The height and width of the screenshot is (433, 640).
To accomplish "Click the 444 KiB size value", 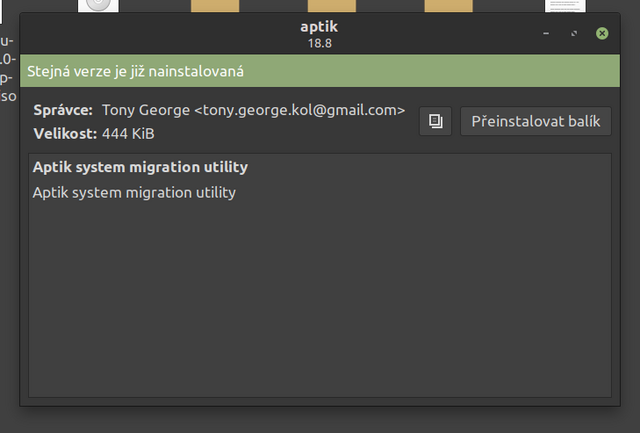I will click(128, 134).
